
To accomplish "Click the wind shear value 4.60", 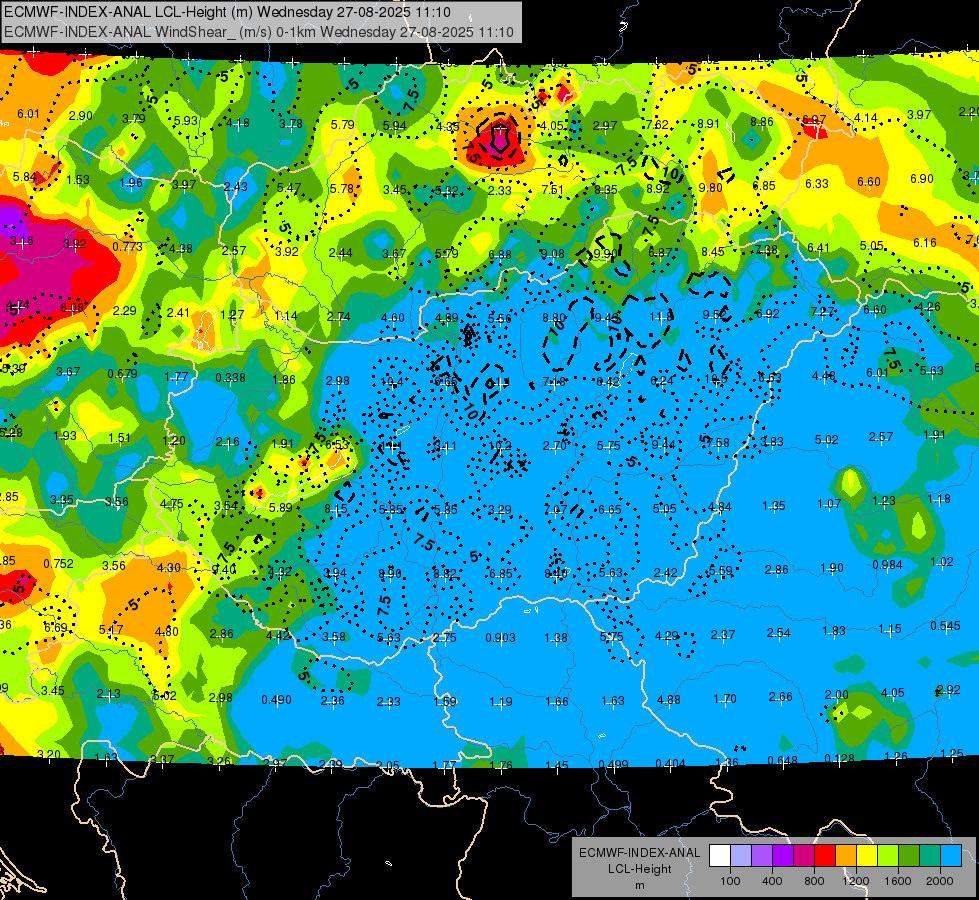I will (393, 319).
